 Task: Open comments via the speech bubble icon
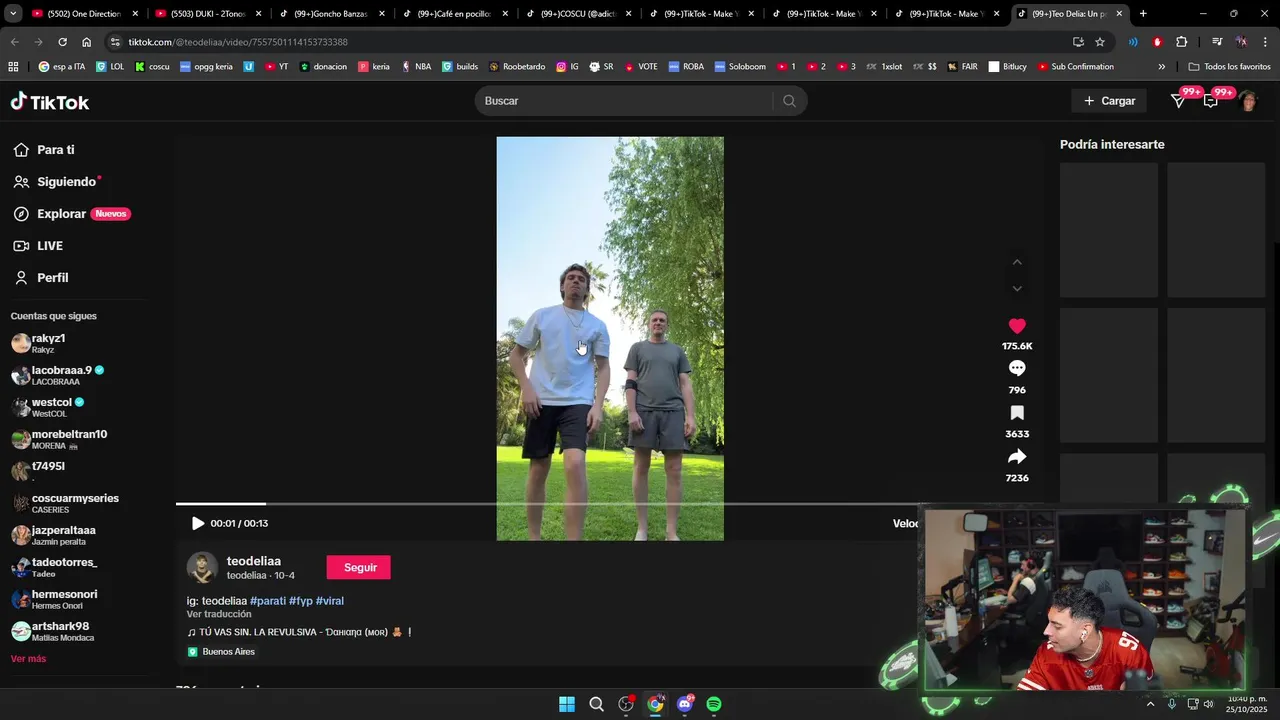[x=1017, y=369]
